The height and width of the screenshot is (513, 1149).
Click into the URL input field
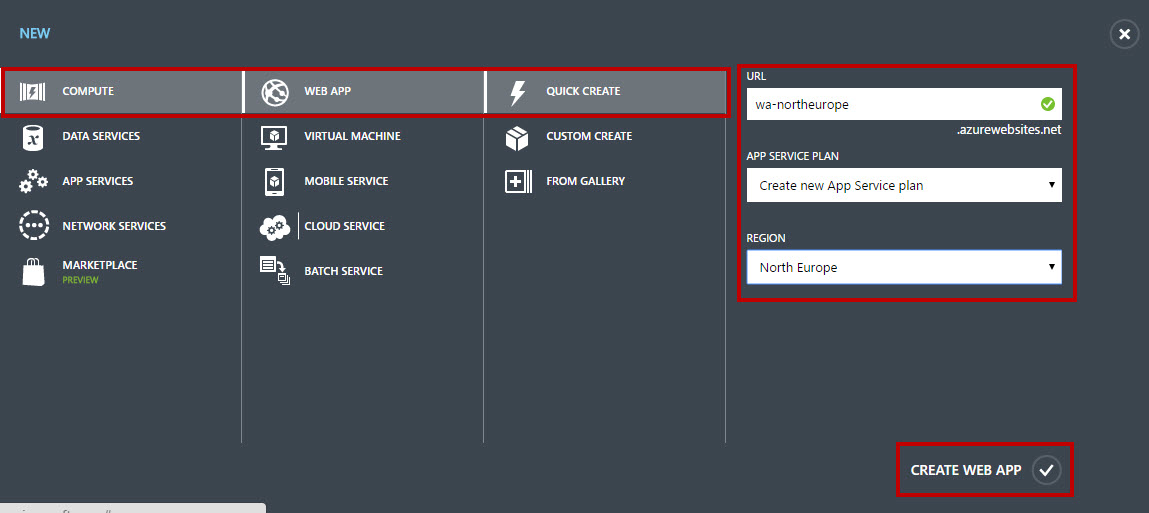click(904, 104)
